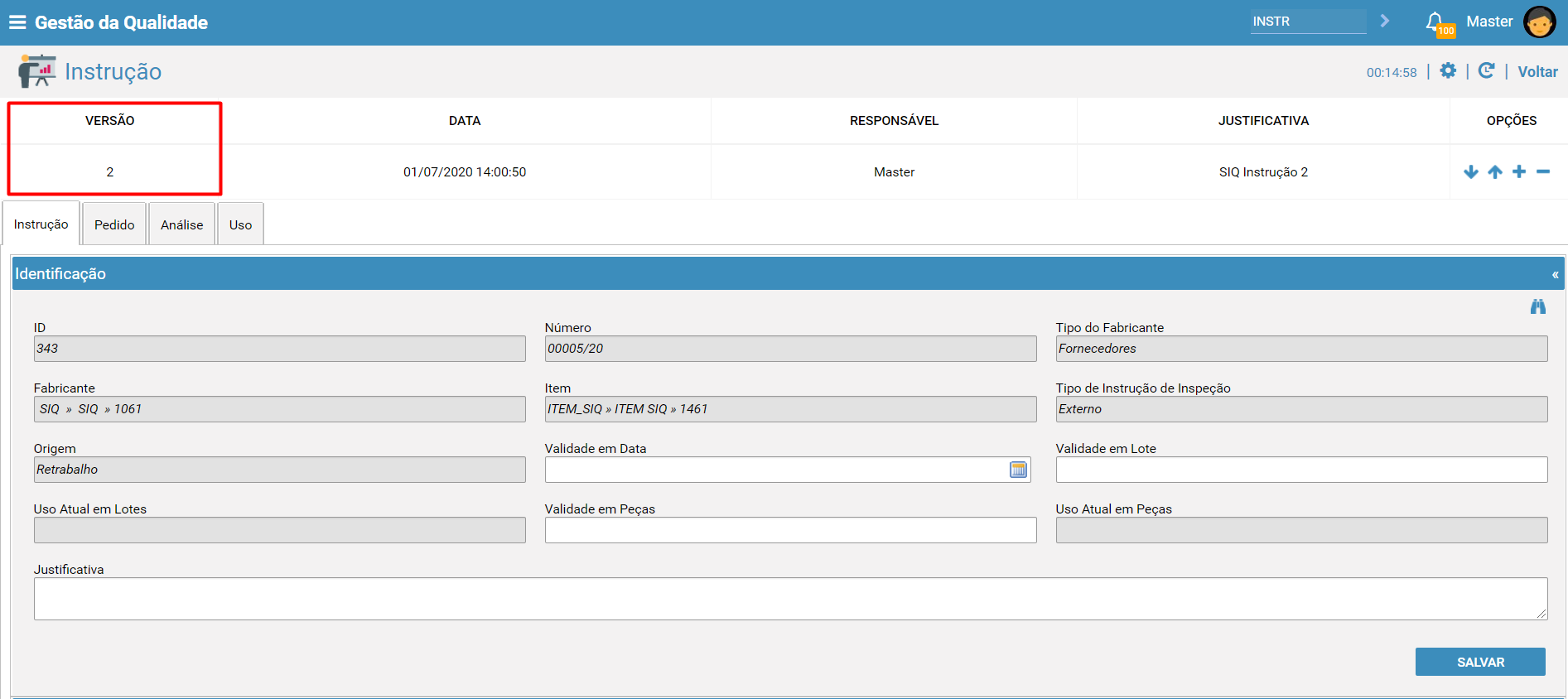
Task: Open the notifications bell
Action: click(1435, 22)
